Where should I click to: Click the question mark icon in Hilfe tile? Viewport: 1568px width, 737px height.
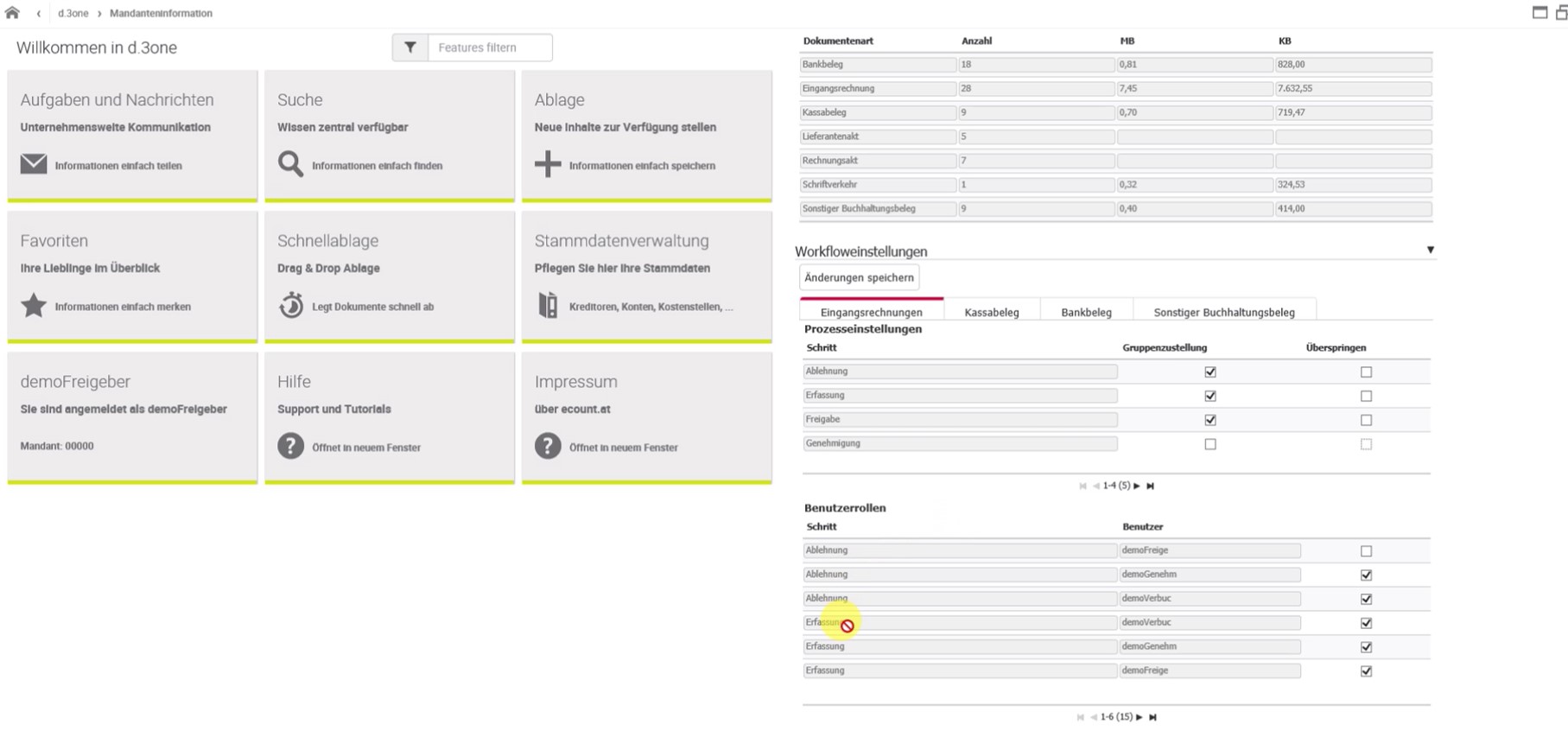pyautogui.click(x=290, y=446)
